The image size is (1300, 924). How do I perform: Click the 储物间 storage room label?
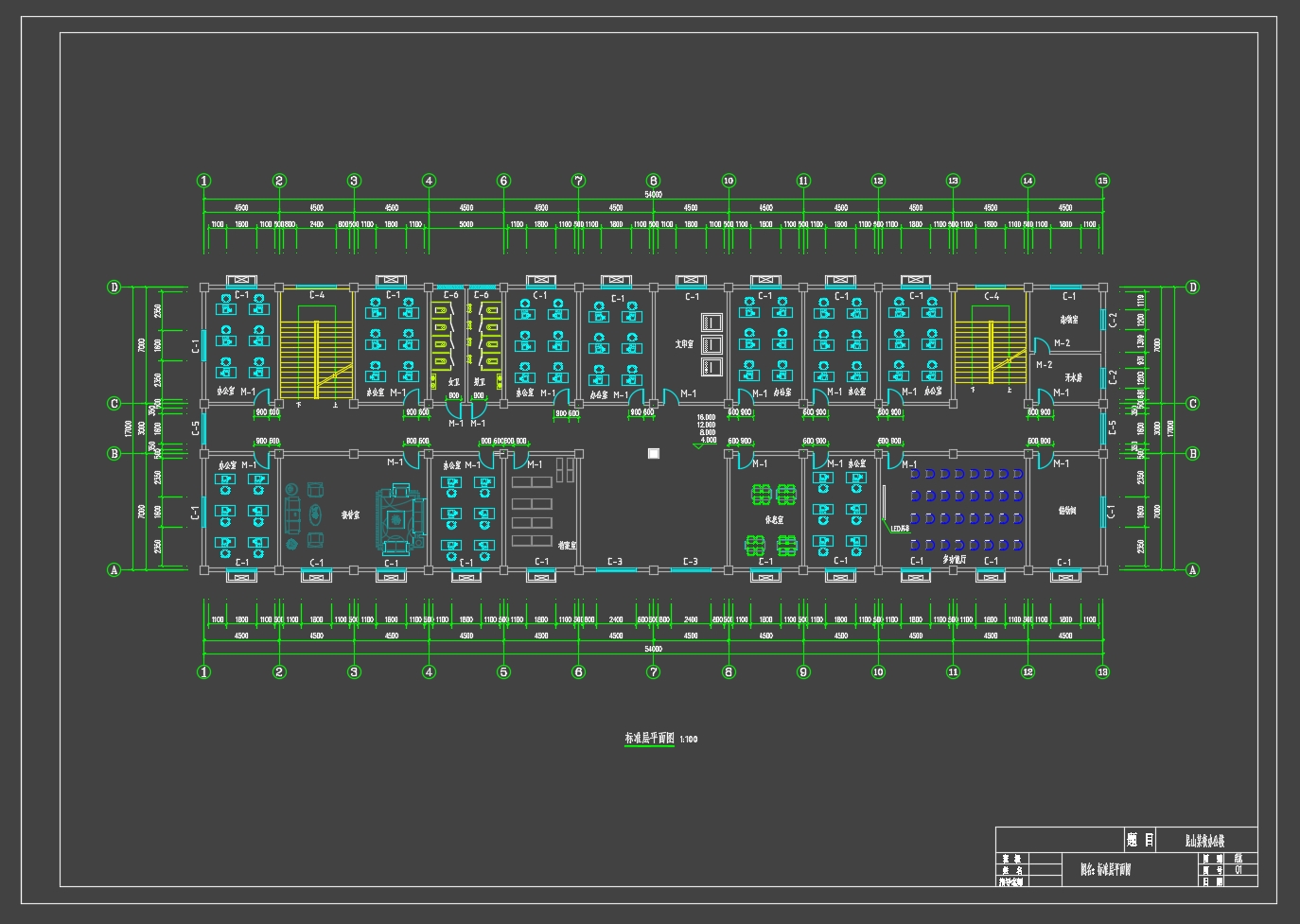1066,511
